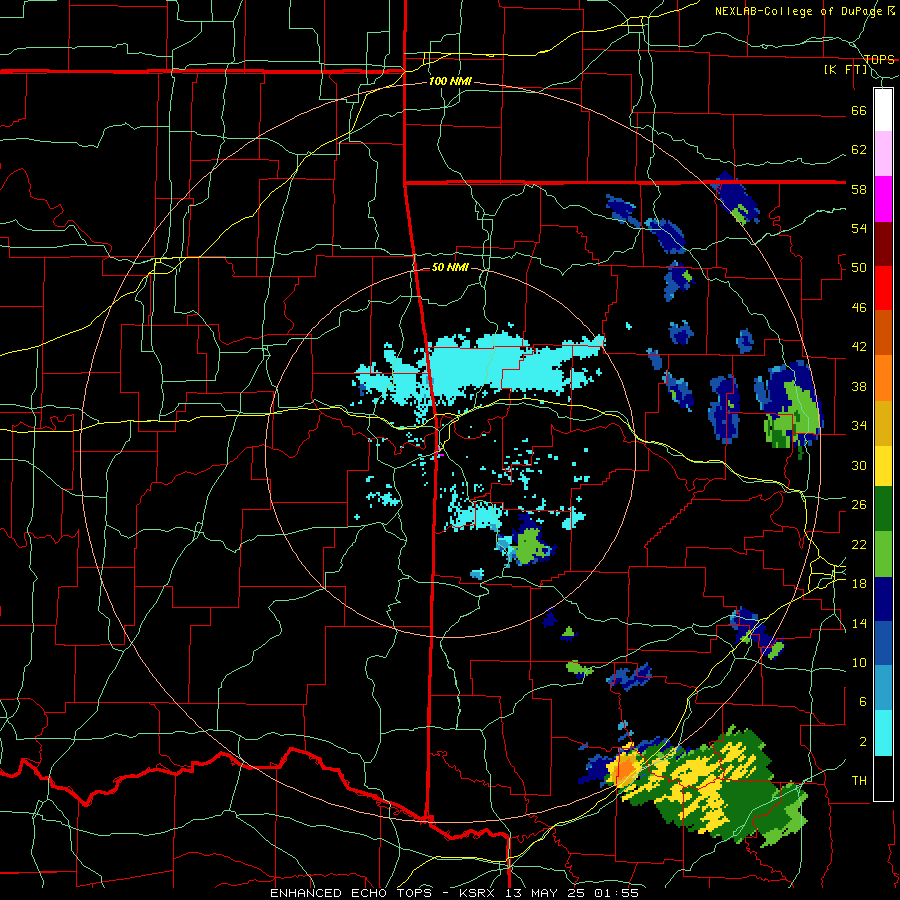Viewport: 900px width, 900px height.
Task: Click the "38" legend value
Action: click(x=859, y=387)
